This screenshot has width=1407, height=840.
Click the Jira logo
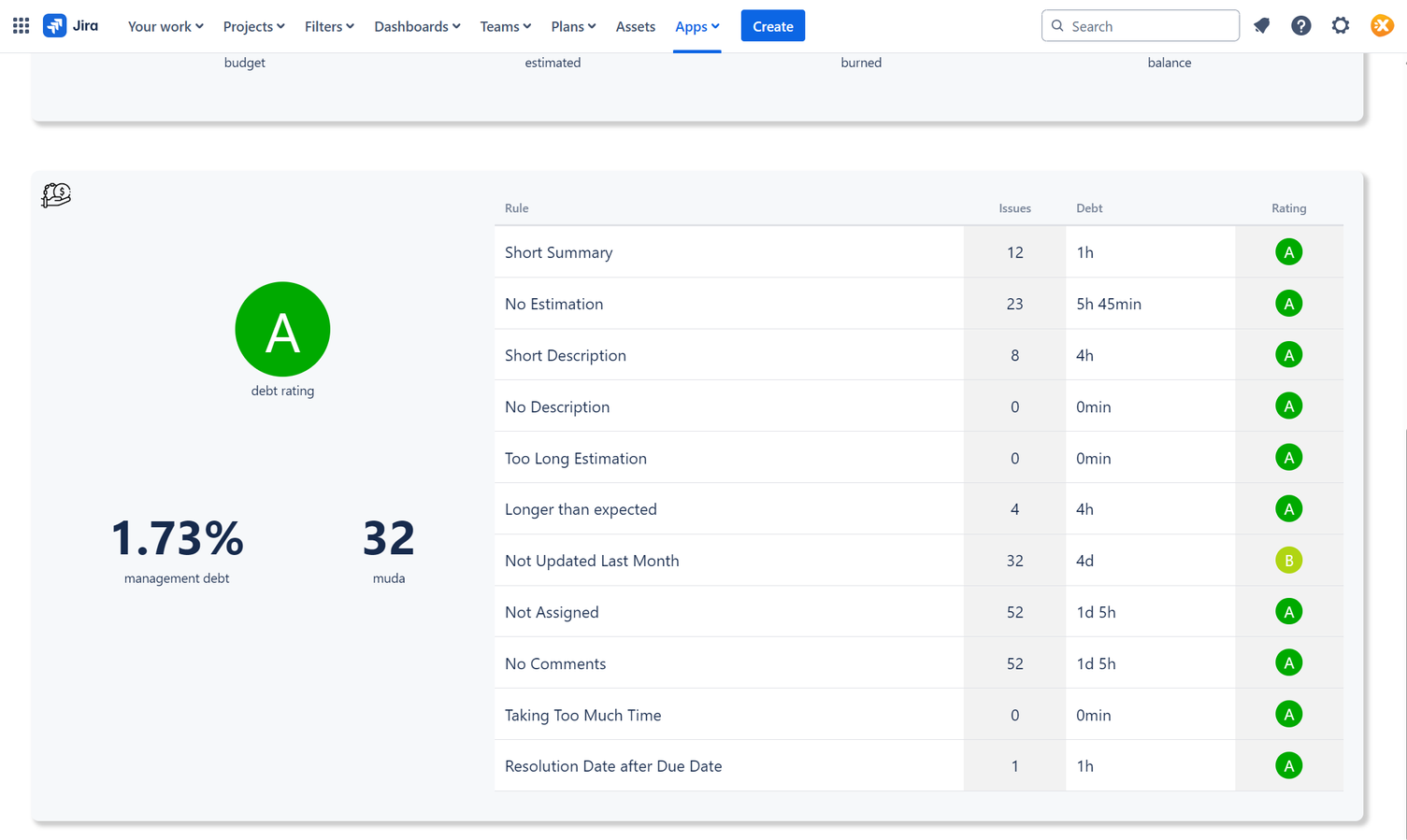(71, 26)
